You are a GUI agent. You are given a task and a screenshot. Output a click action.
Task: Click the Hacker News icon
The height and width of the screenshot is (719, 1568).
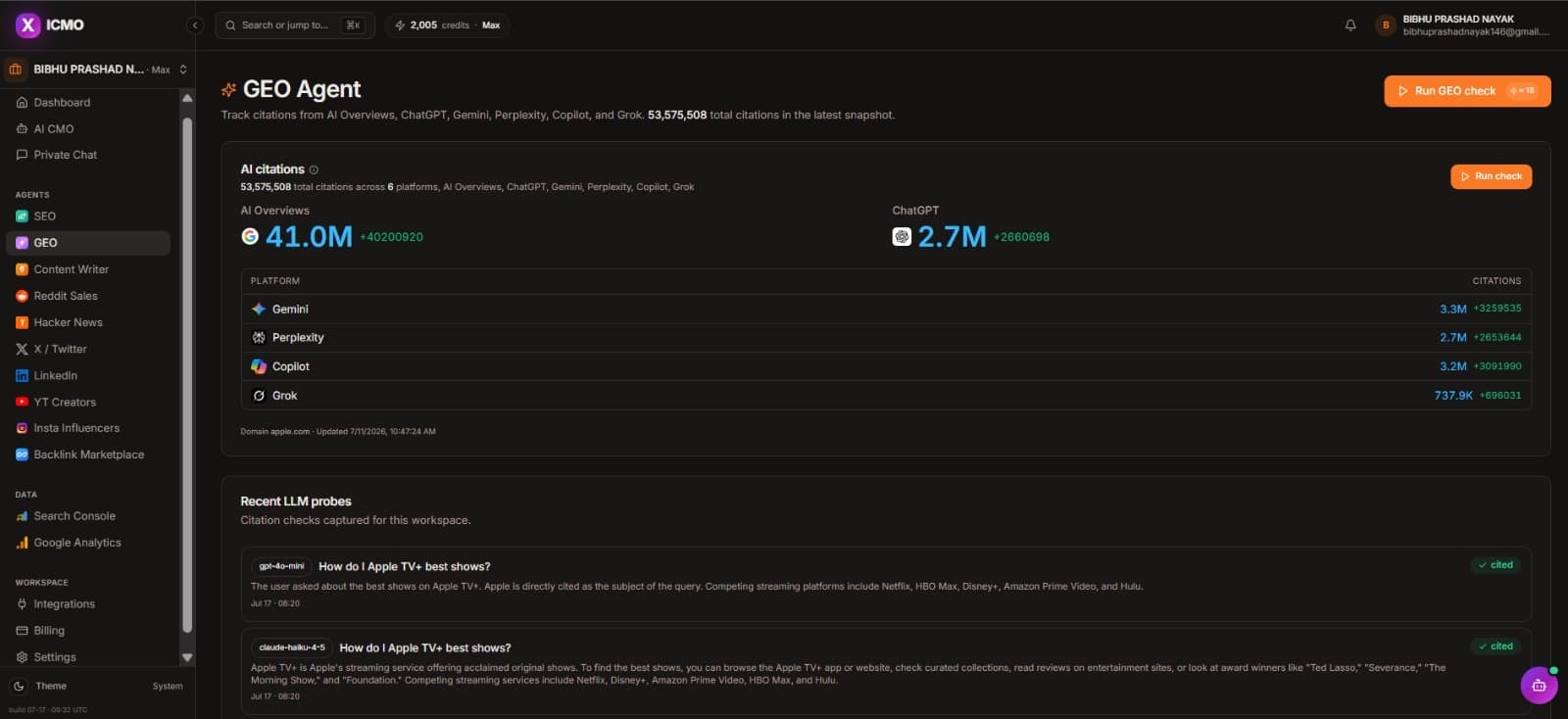tap(22, 322)
